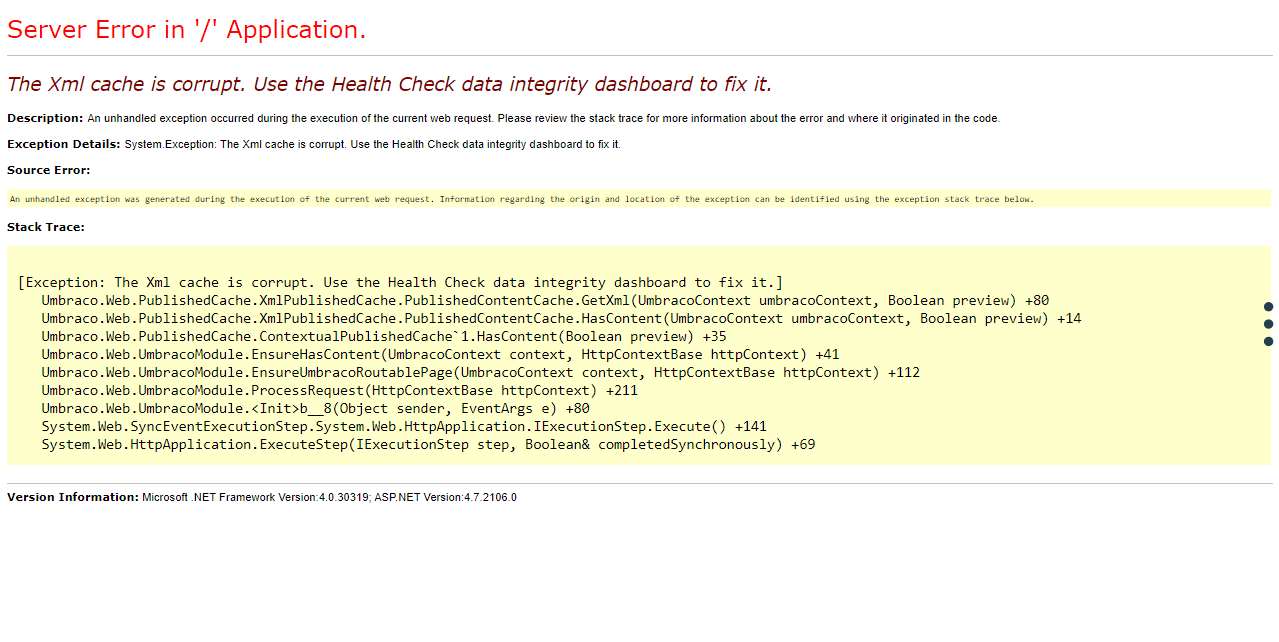Click the SyncEventExecutionStep Execute() stack trace line
This screenshot has height=642, width=1279.
click(404, 427)
